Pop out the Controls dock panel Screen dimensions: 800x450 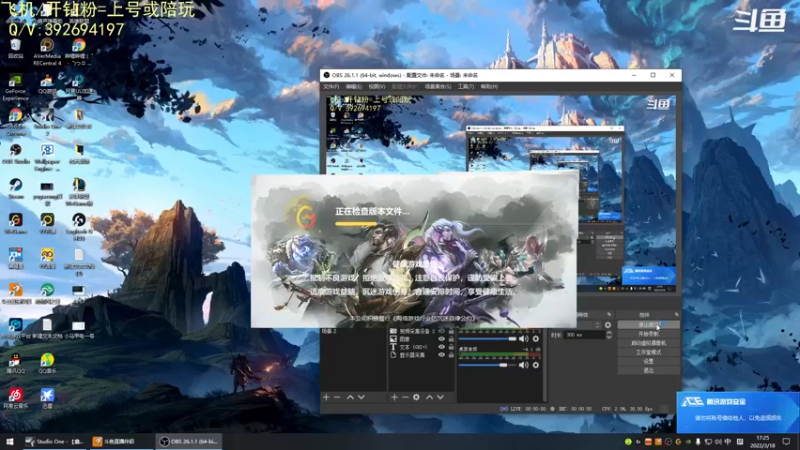coord(677,315)
